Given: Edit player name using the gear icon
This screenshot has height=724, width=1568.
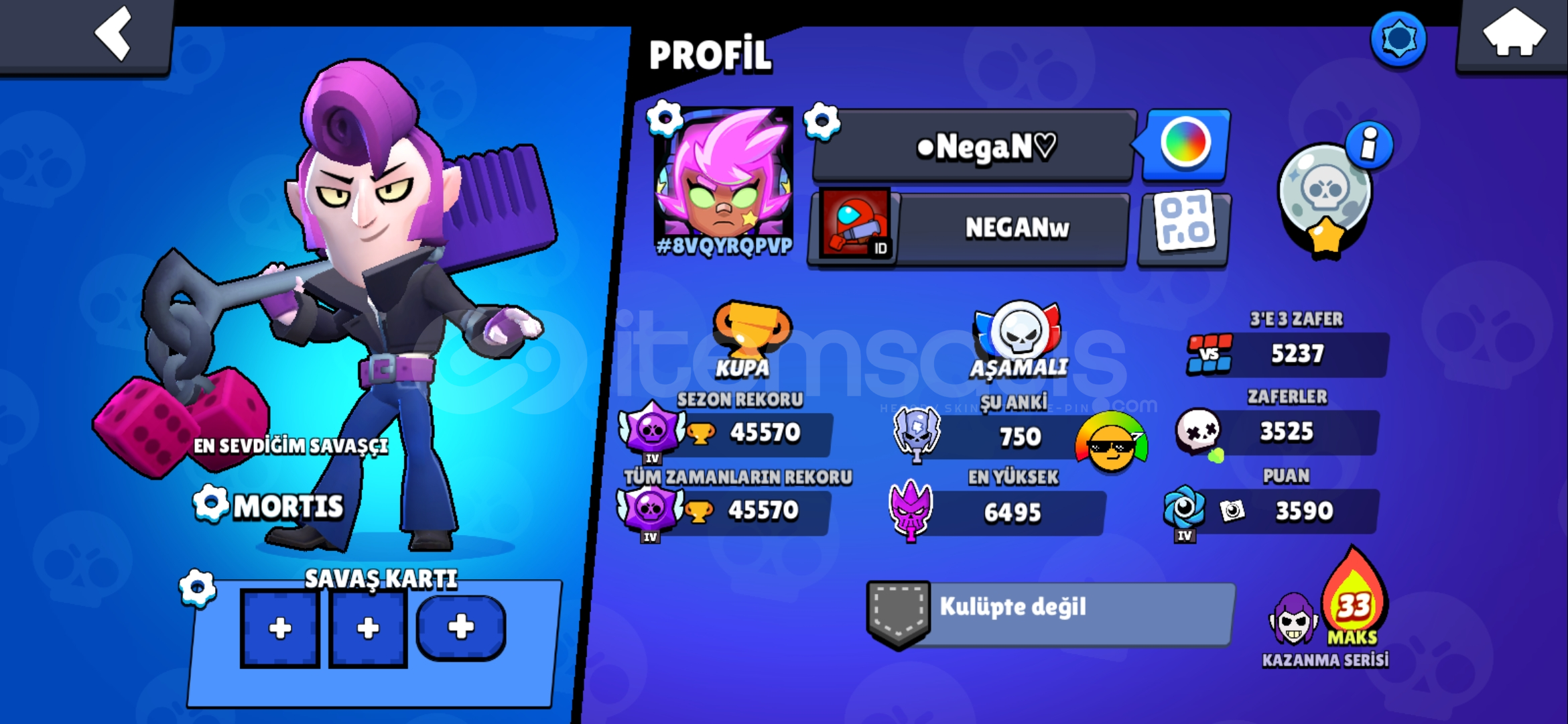Looking at the screenshot, I should tap(822, 122).
